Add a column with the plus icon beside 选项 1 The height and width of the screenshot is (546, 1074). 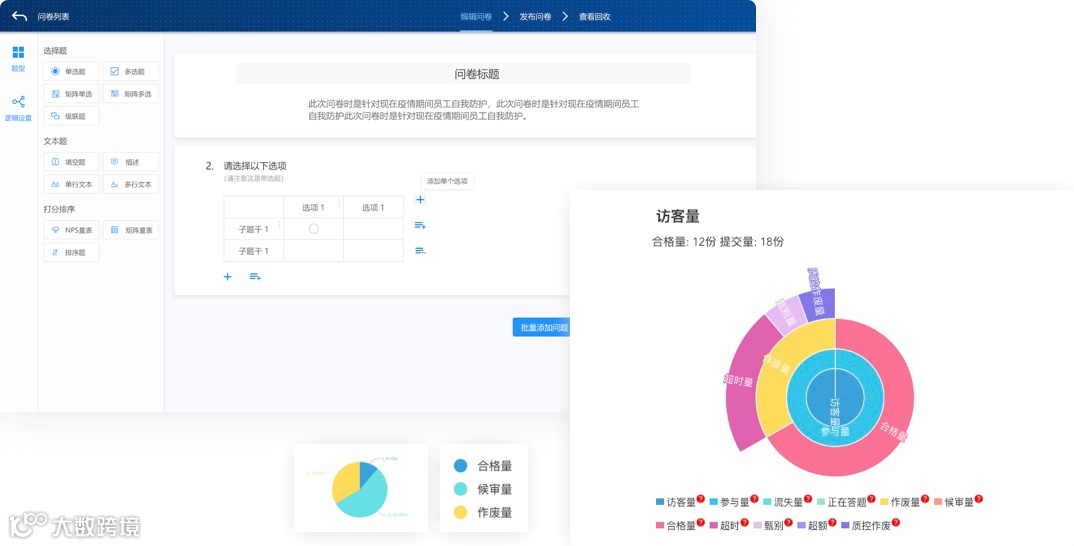pyautogui.click(x=421, y=200)
